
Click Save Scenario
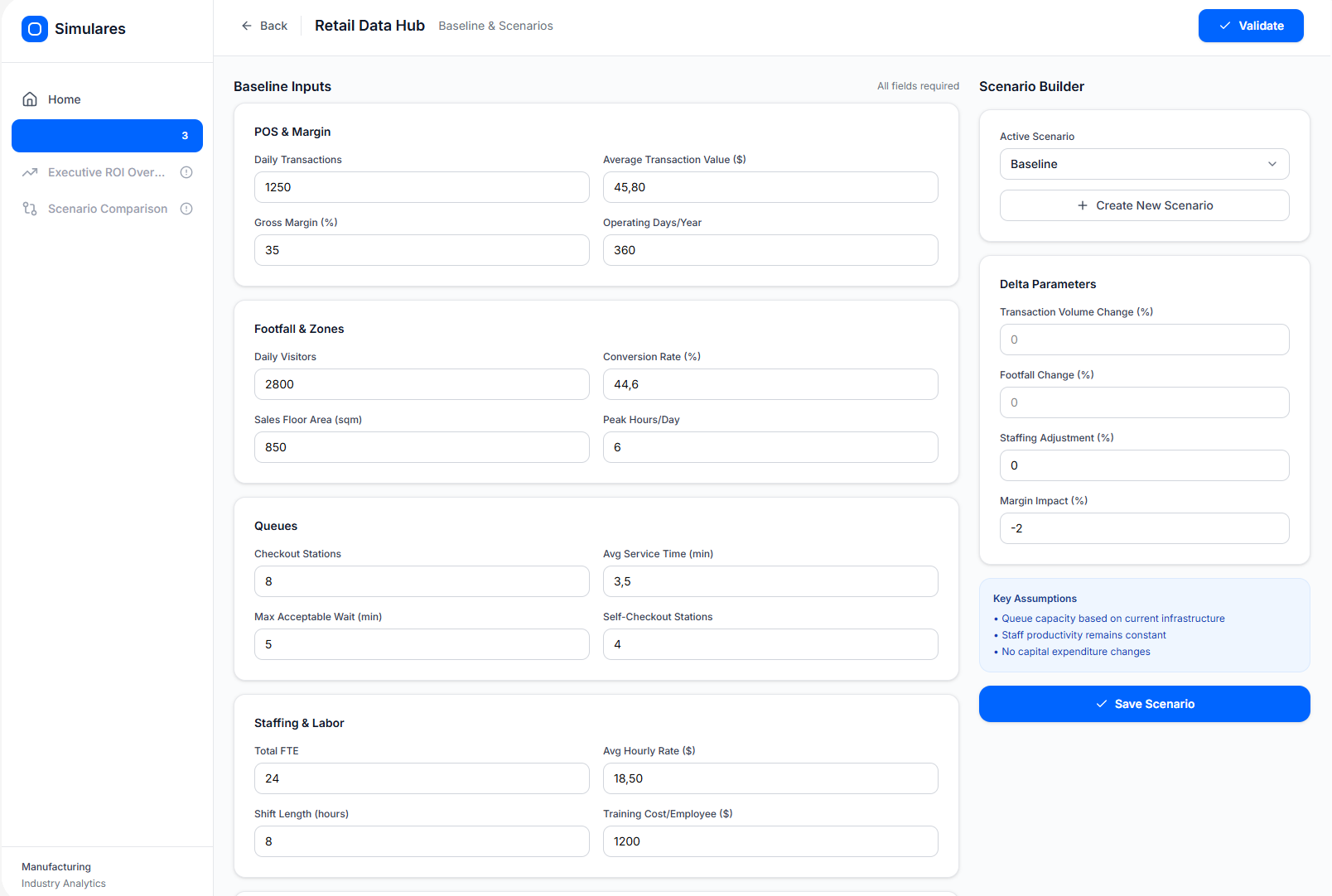(1144, 703)
